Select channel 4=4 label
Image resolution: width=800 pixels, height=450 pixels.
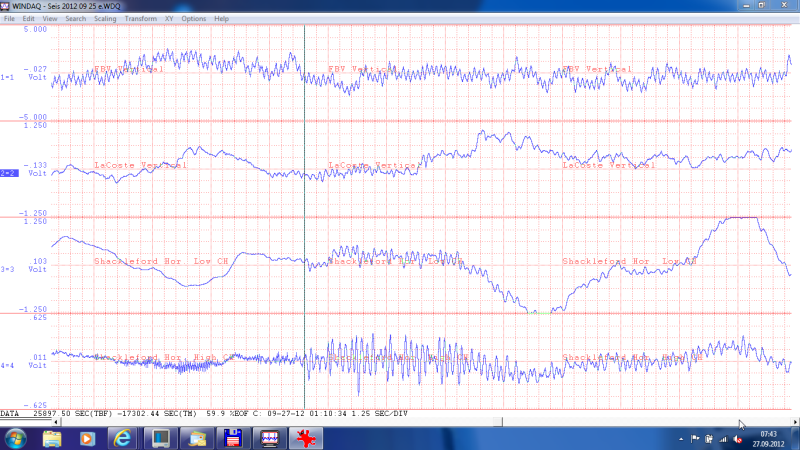coord(7,366)
